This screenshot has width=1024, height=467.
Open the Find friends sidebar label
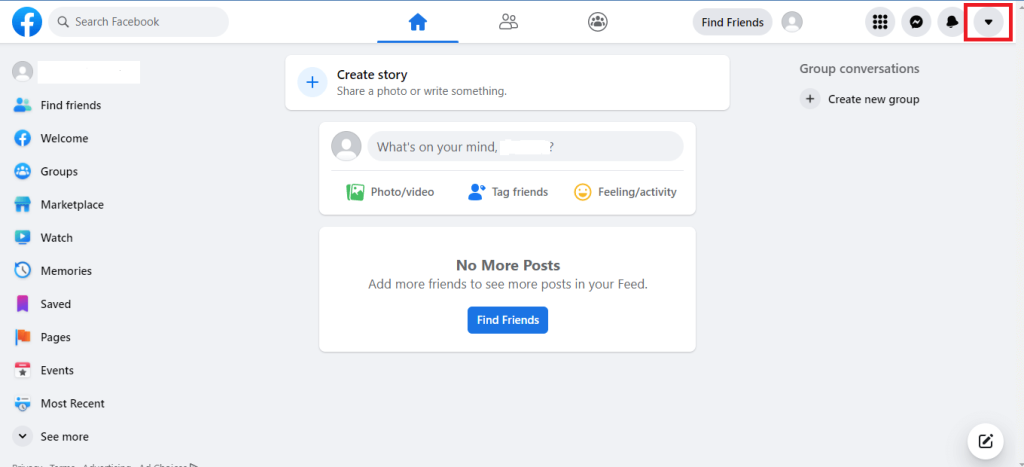pos(71,105)
